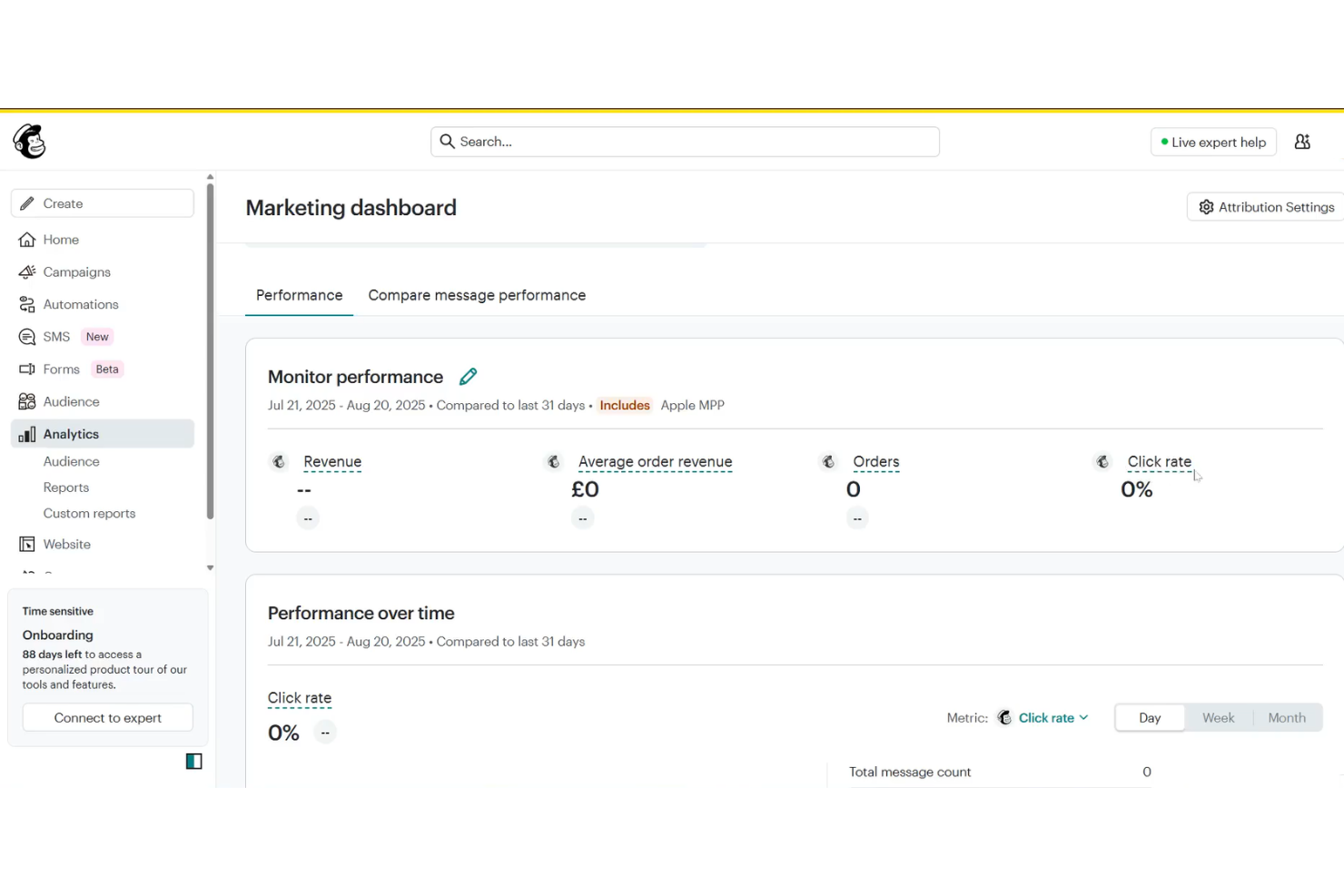The width and height of the screenshot is (1344, 896).
Task: Keep Day selected in the metric view toggle
Action: pos(1150,717)
